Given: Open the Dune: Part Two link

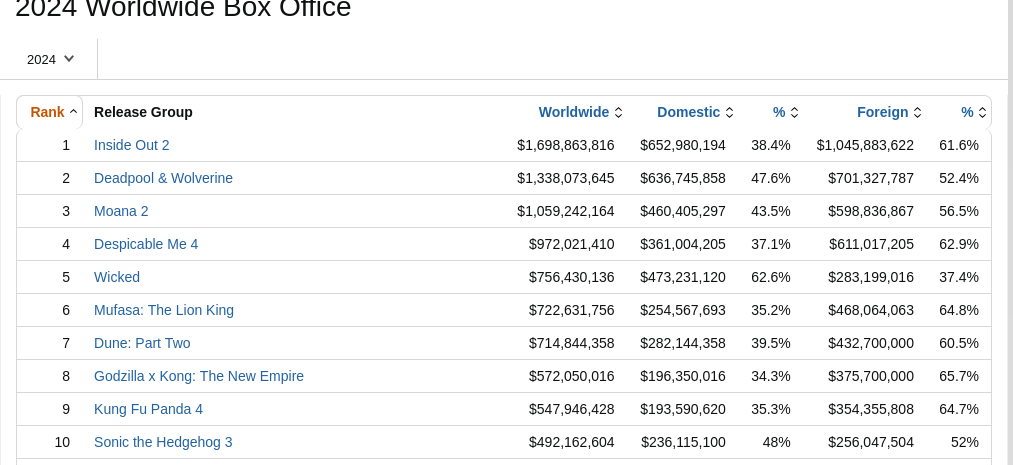Looking at the screenshot, I should tap(142, 343).
